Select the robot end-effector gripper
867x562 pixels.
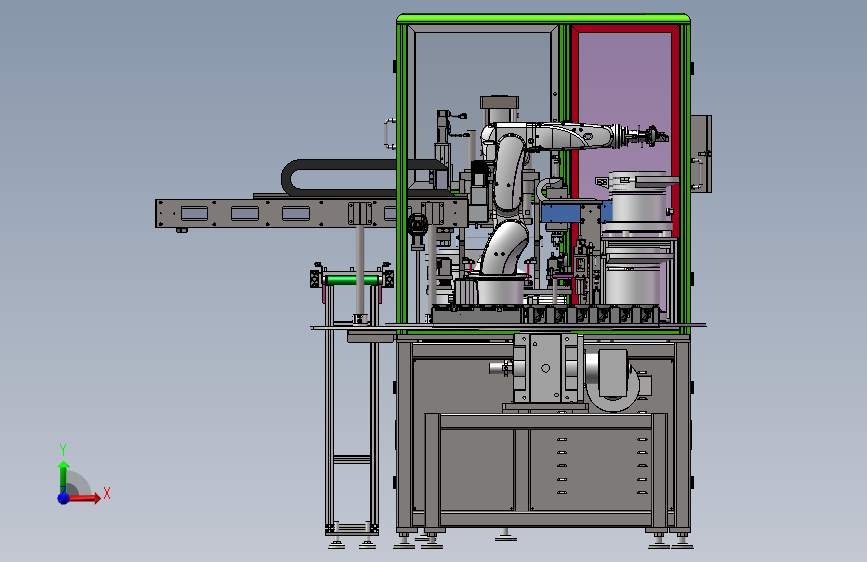pyautogui.click(x=648, y=136)
